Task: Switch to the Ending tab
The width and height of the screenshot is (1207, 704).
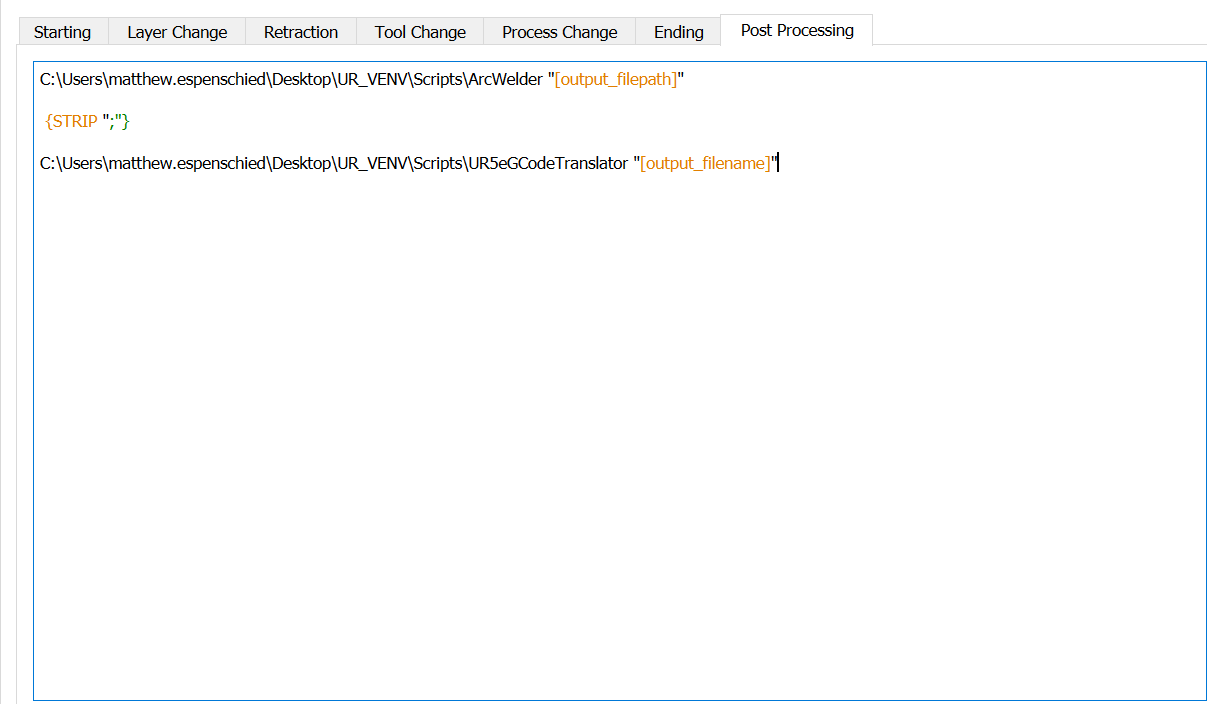Action: point(679,32)
